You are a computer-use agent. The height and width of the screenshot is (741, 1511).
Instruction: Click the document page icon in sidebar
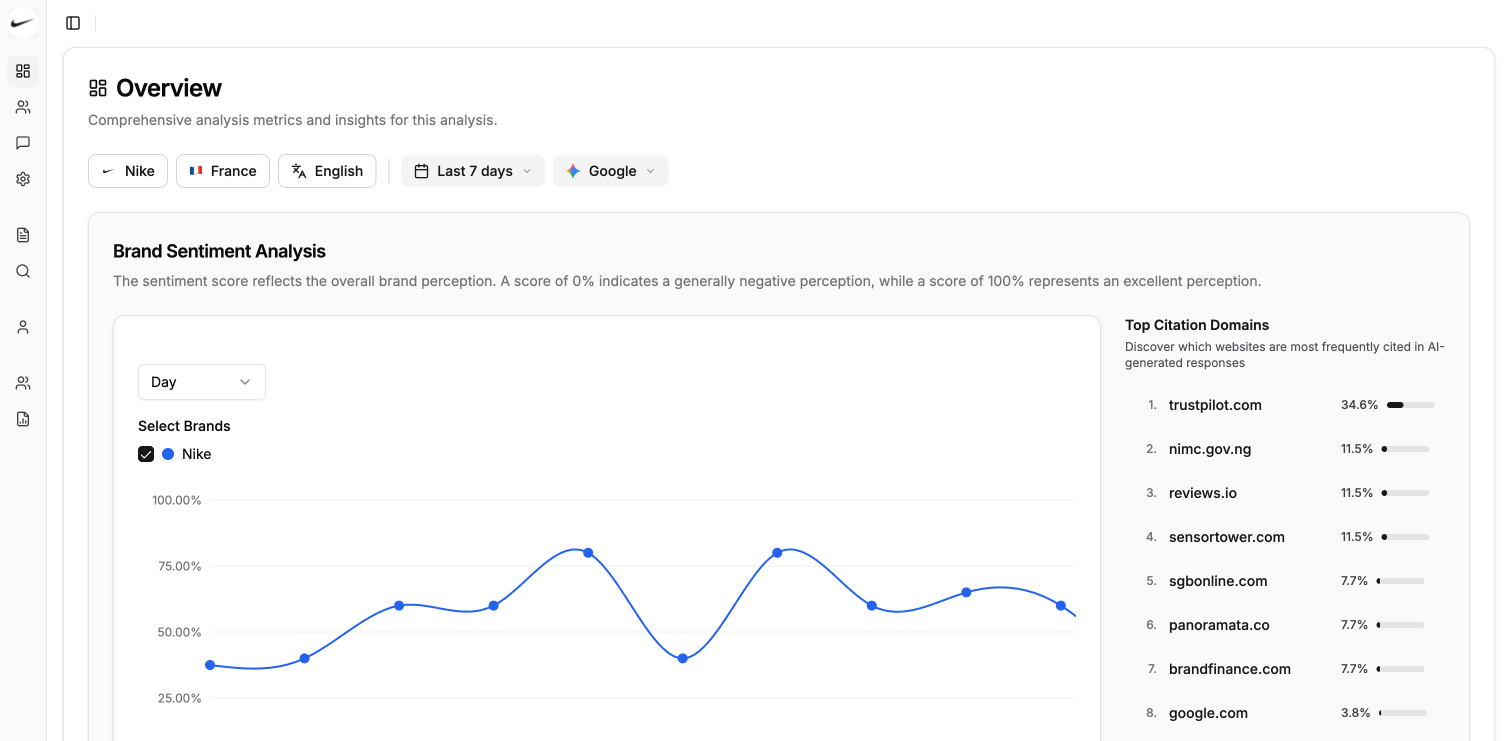click(23, 235)
